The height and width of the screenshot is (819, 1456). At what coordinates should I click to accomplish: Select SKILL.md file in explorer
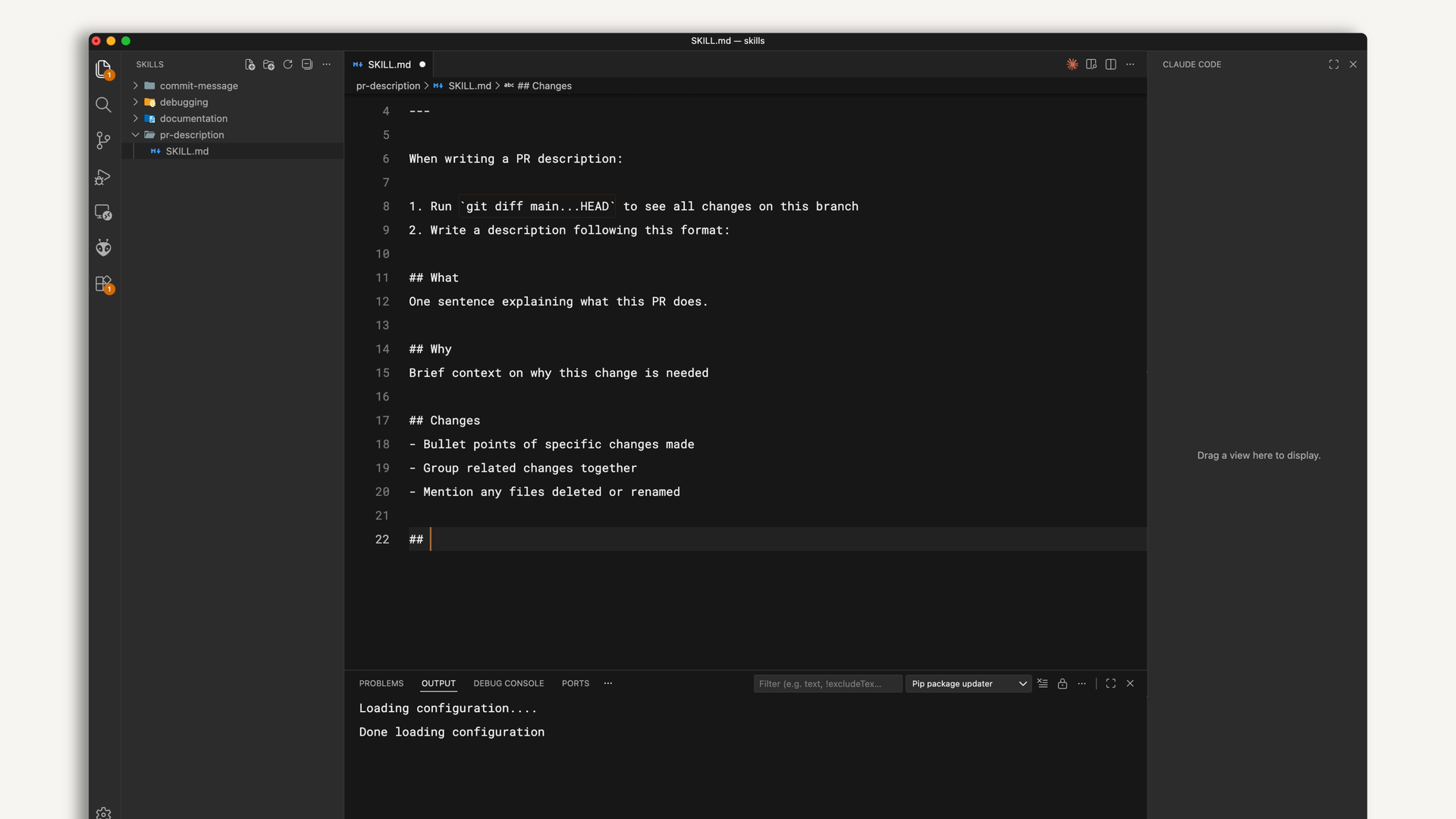[x=187, y=151]
